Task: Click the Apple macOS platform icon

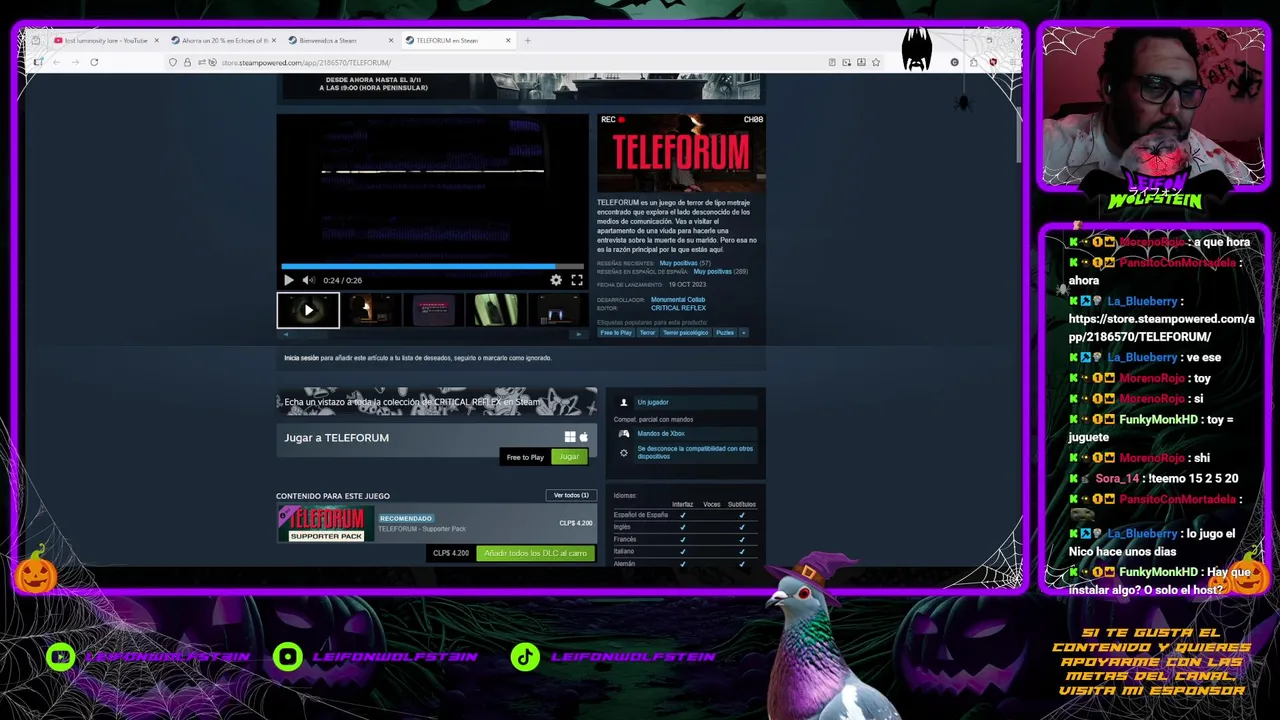Action: point(584,437)
